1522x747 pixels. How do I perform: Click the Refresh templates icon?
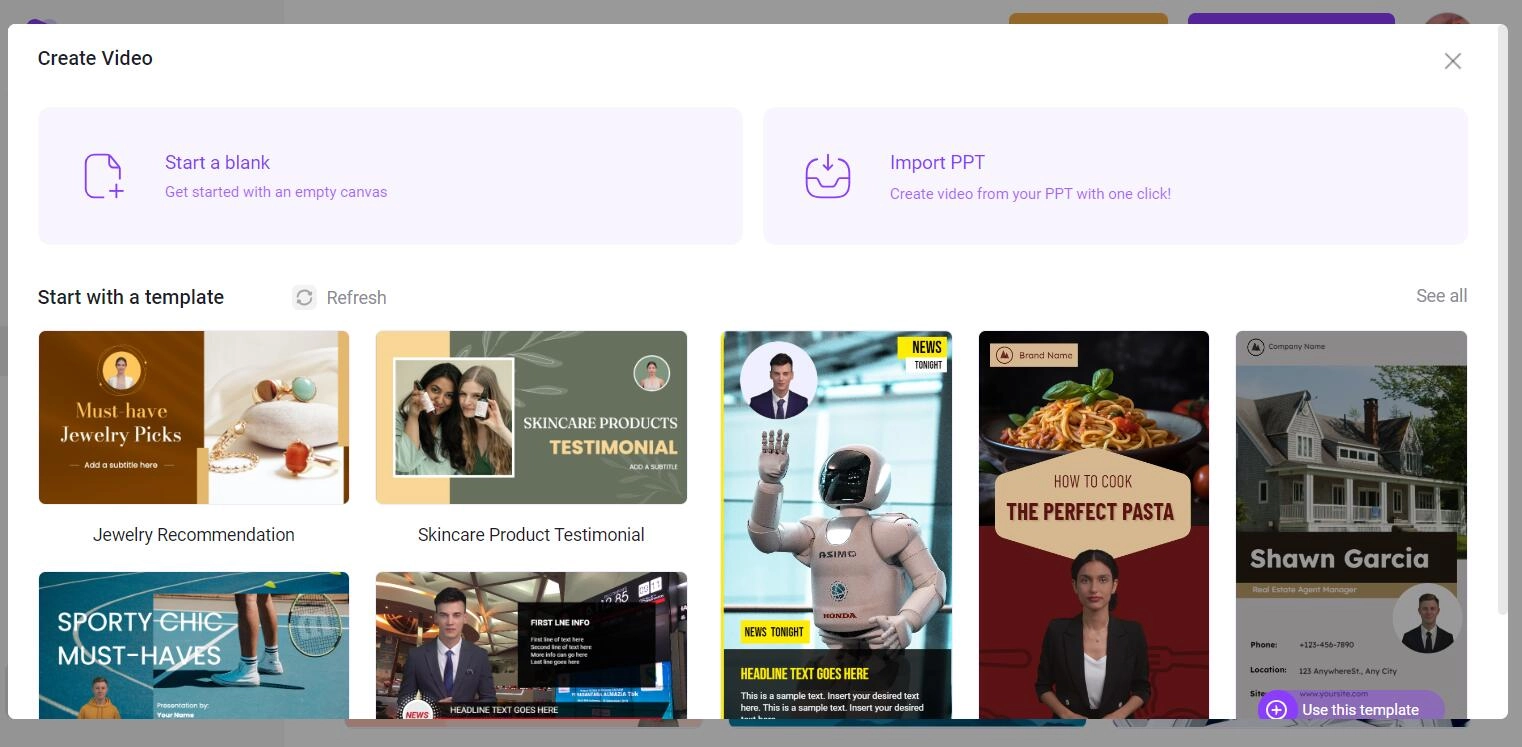click(x=304, y=297)
